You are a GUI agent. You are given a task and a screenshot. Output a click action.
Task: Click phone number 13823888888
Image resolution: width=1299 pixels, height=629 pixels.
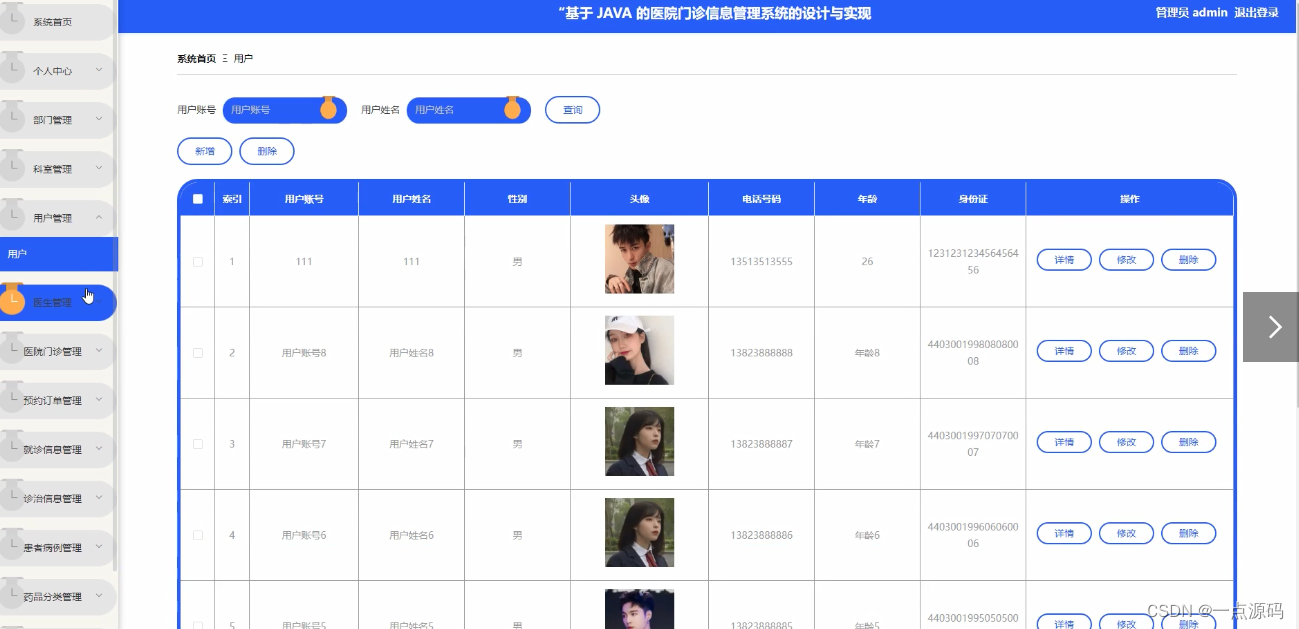(x=761, y=353)
